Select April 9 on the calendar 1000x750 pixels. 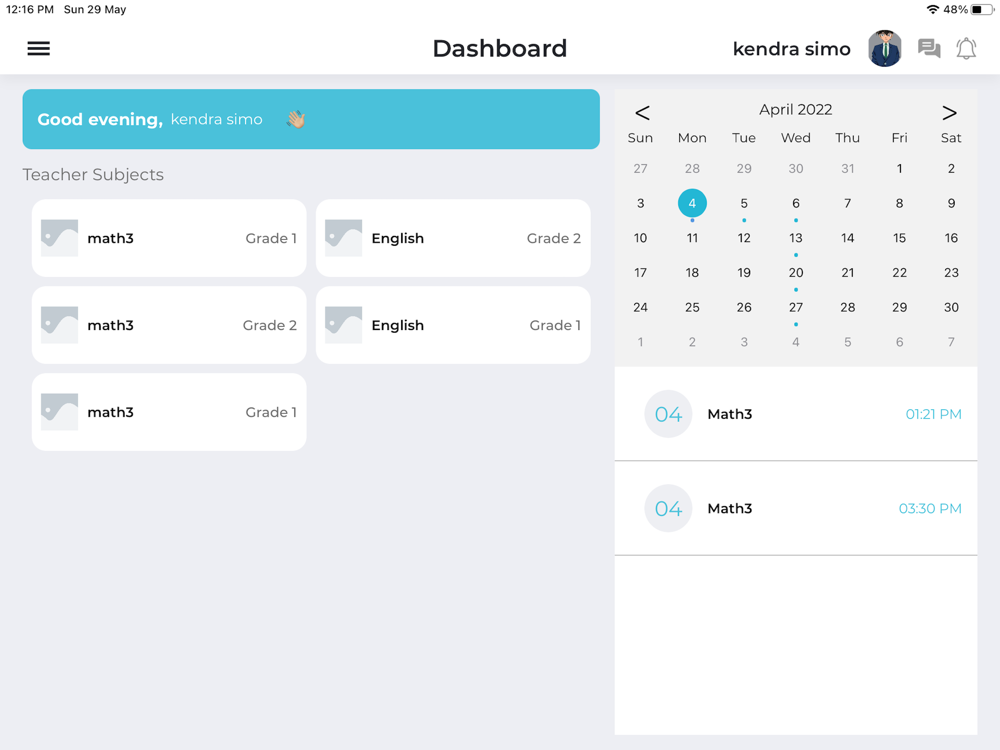tap(951, 203)
